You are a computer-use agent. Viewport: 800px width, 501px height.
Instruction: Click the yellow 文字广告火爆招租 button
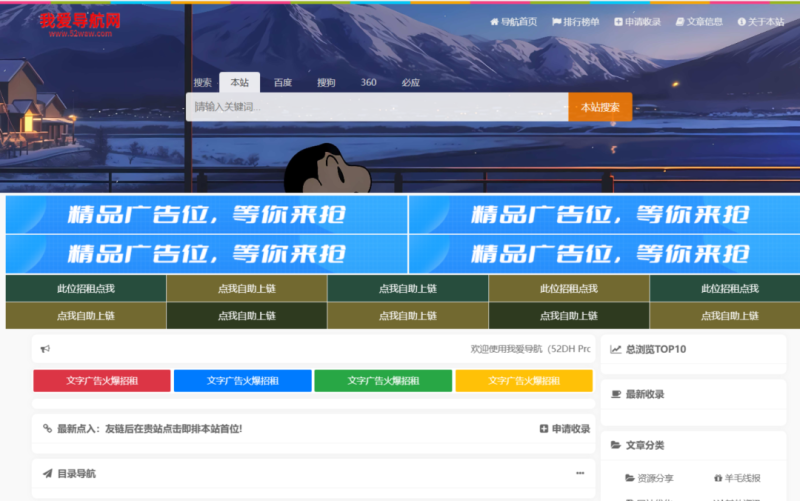tap(524, 381)
